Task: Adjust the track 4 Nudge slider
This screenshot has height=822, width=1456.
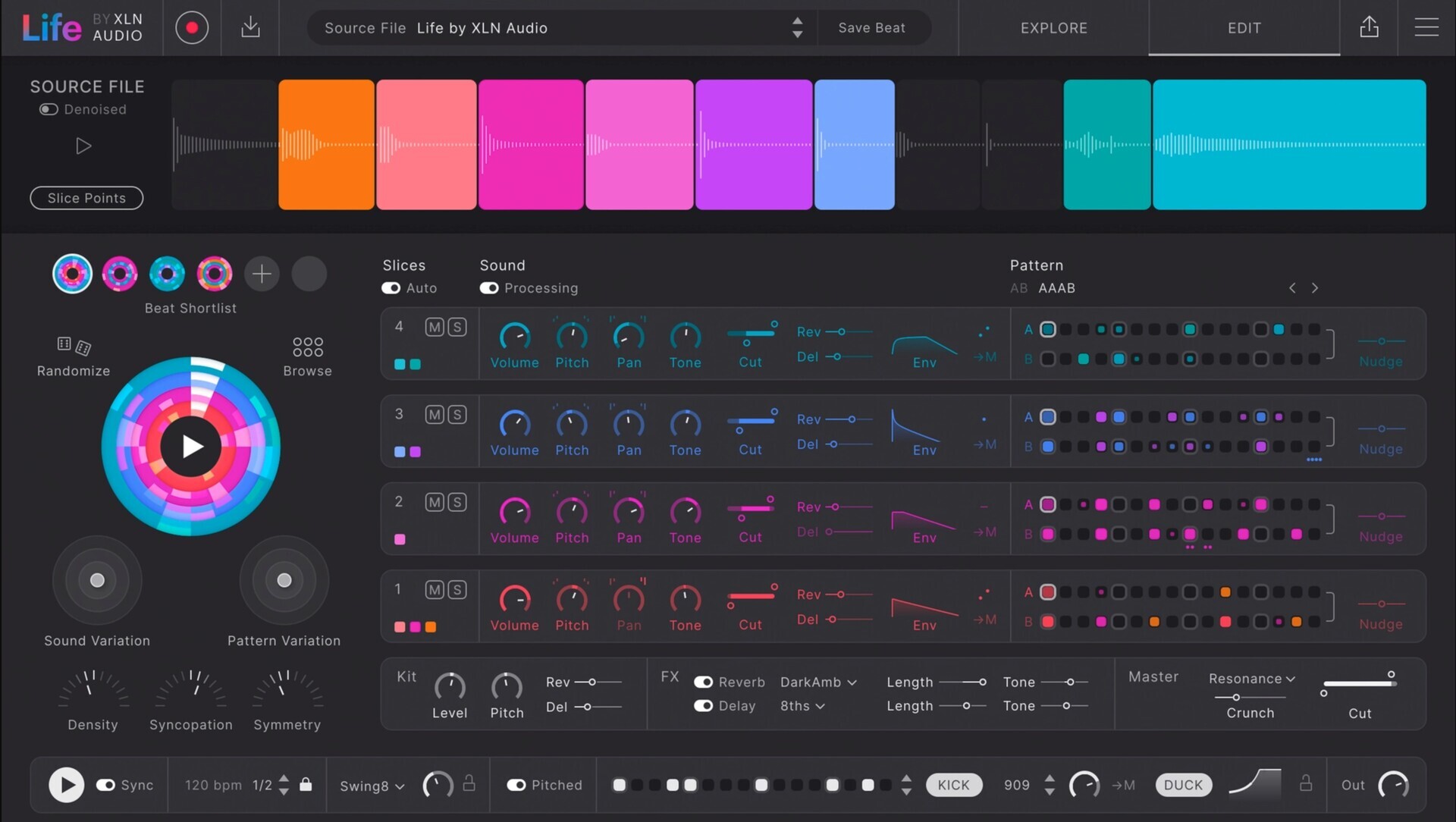Action: [1381, 341]
